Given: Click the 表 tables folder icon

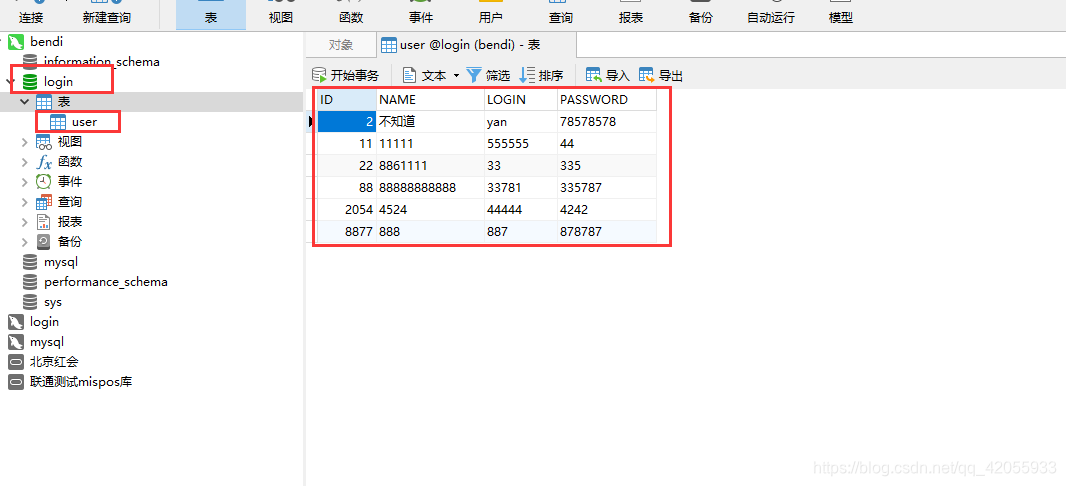Looking at the screenshot, I should click(44, 102).
